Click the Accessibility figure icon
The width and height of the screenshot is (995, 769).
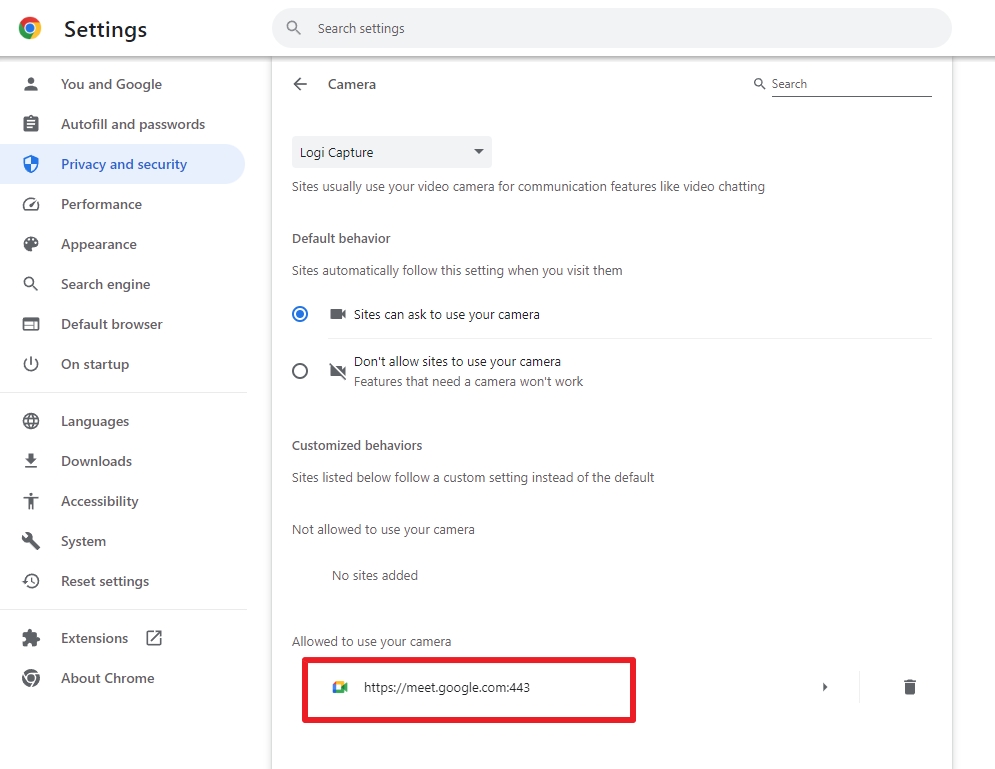30,501
